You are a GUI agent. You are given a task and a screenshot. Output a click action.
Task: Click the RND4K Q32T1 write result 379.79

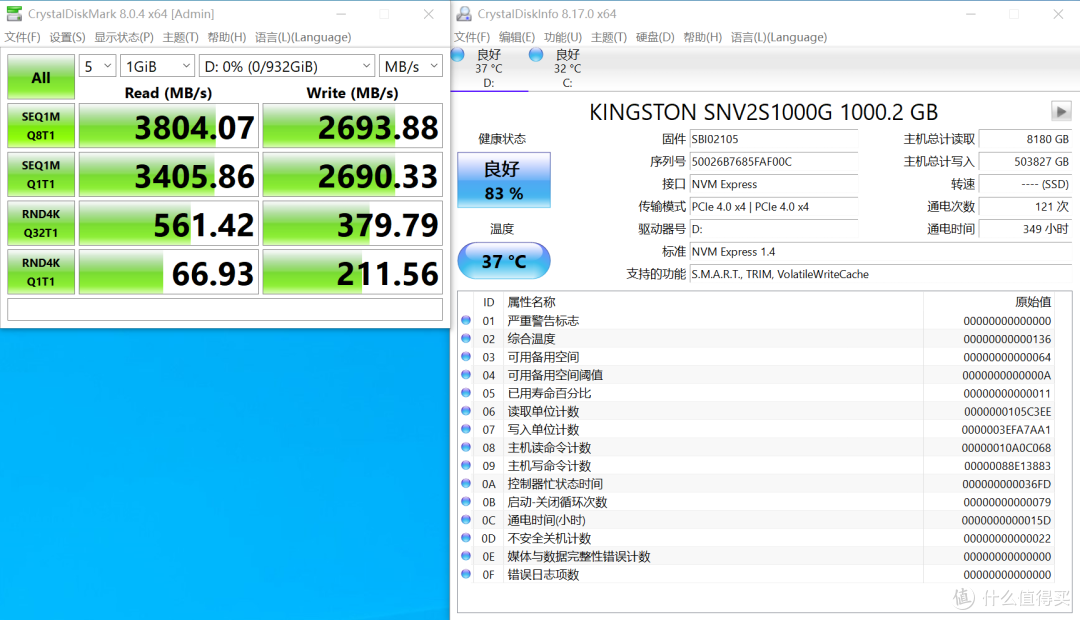click(353, 223)
